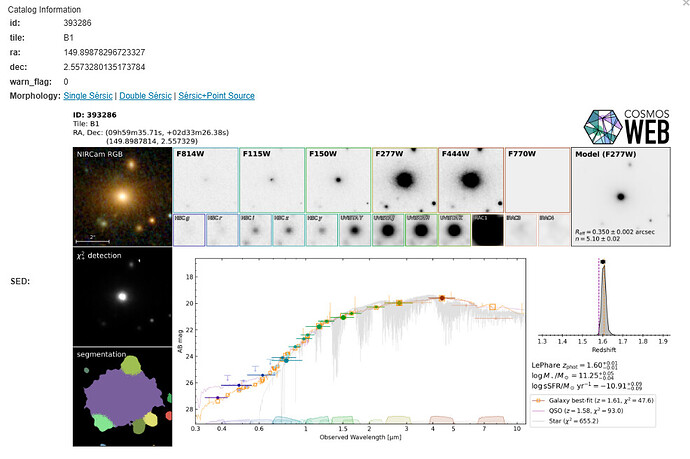This screenshot has height=459, width=690.
Task: Click the bold ID: 393286 figure title
Action: coord(95,115)
